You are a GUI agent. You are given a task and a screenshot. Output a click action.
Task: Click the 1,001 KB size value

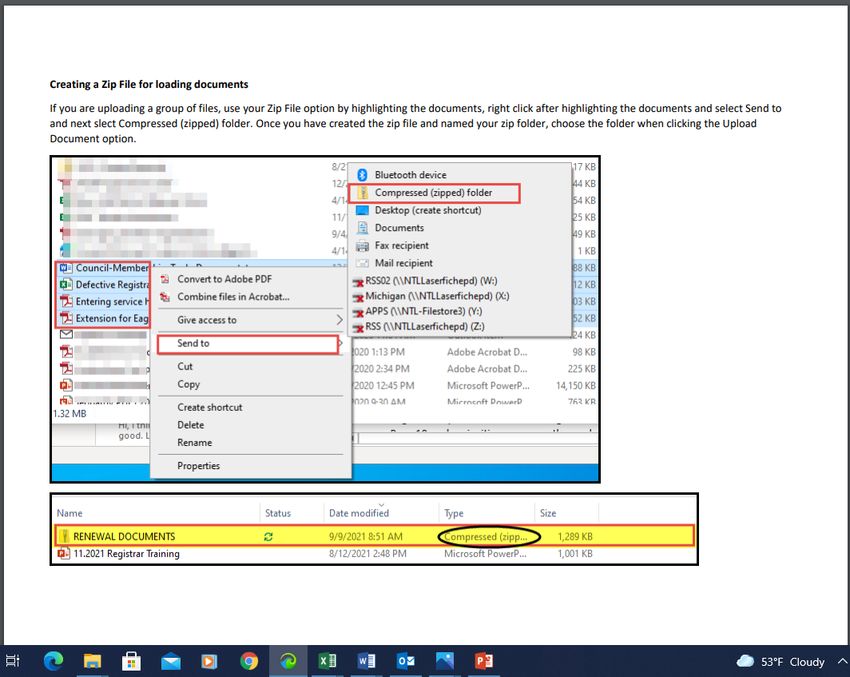575,553
